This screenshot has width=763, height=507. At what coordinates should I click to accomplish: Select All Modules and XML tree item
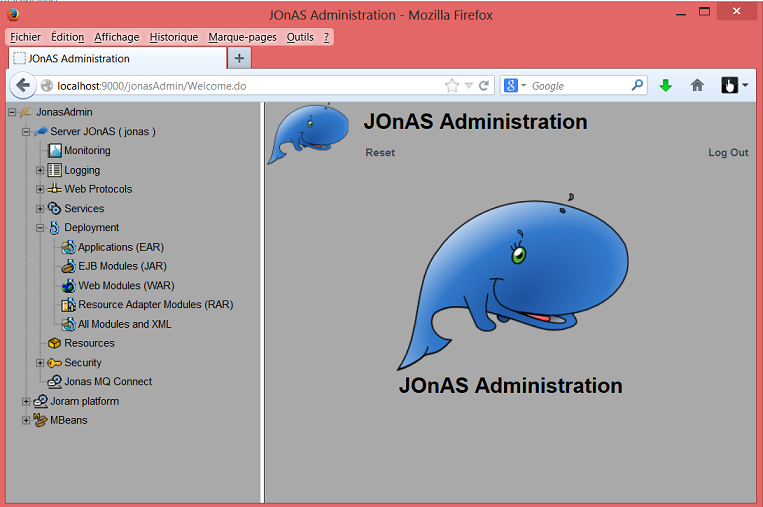tap(124, 324)
